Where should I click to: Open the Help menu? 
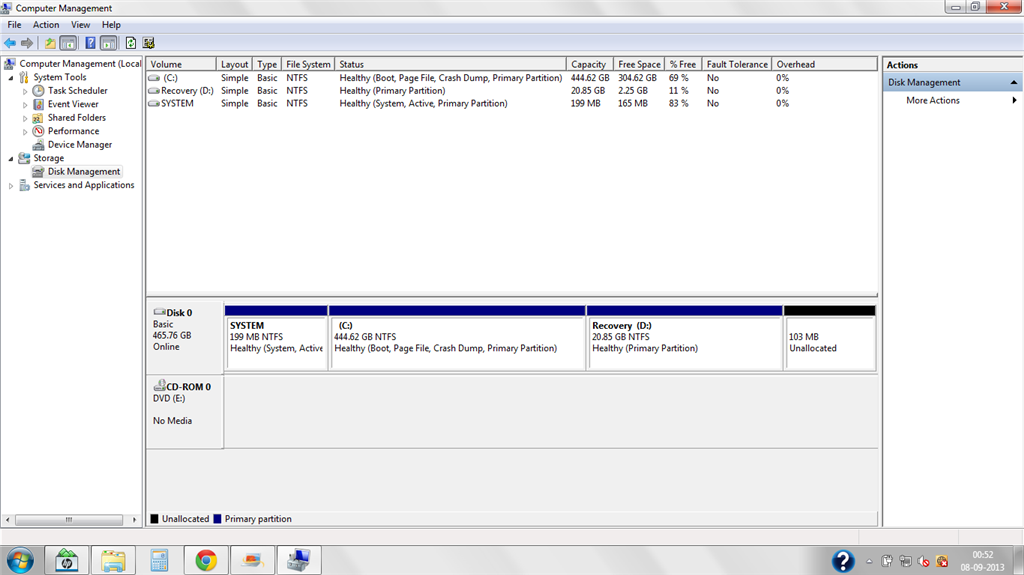111,25
